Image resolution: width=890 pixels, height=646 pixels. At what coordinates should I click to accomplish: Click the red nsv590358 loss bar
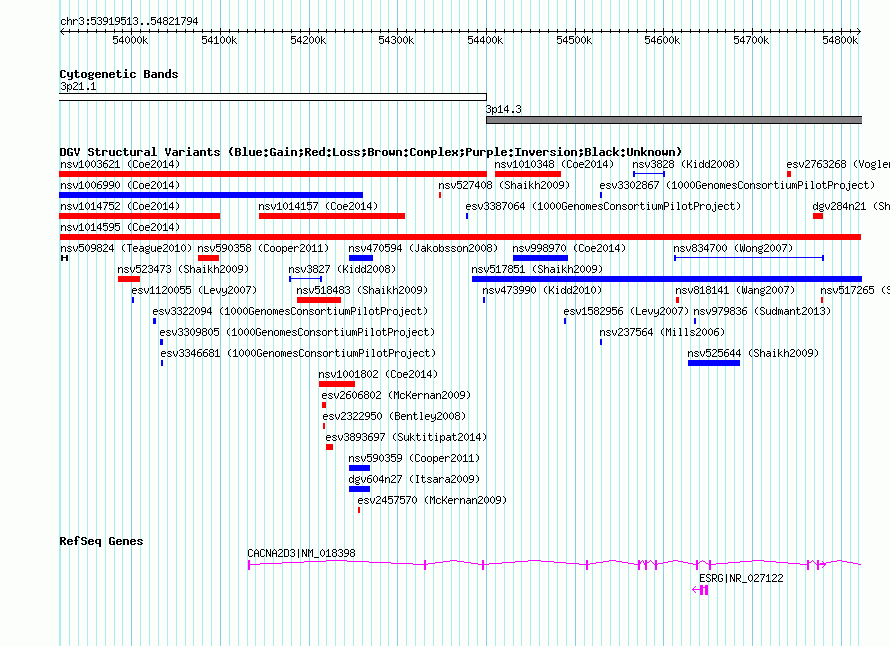click(x=208, y=258)
